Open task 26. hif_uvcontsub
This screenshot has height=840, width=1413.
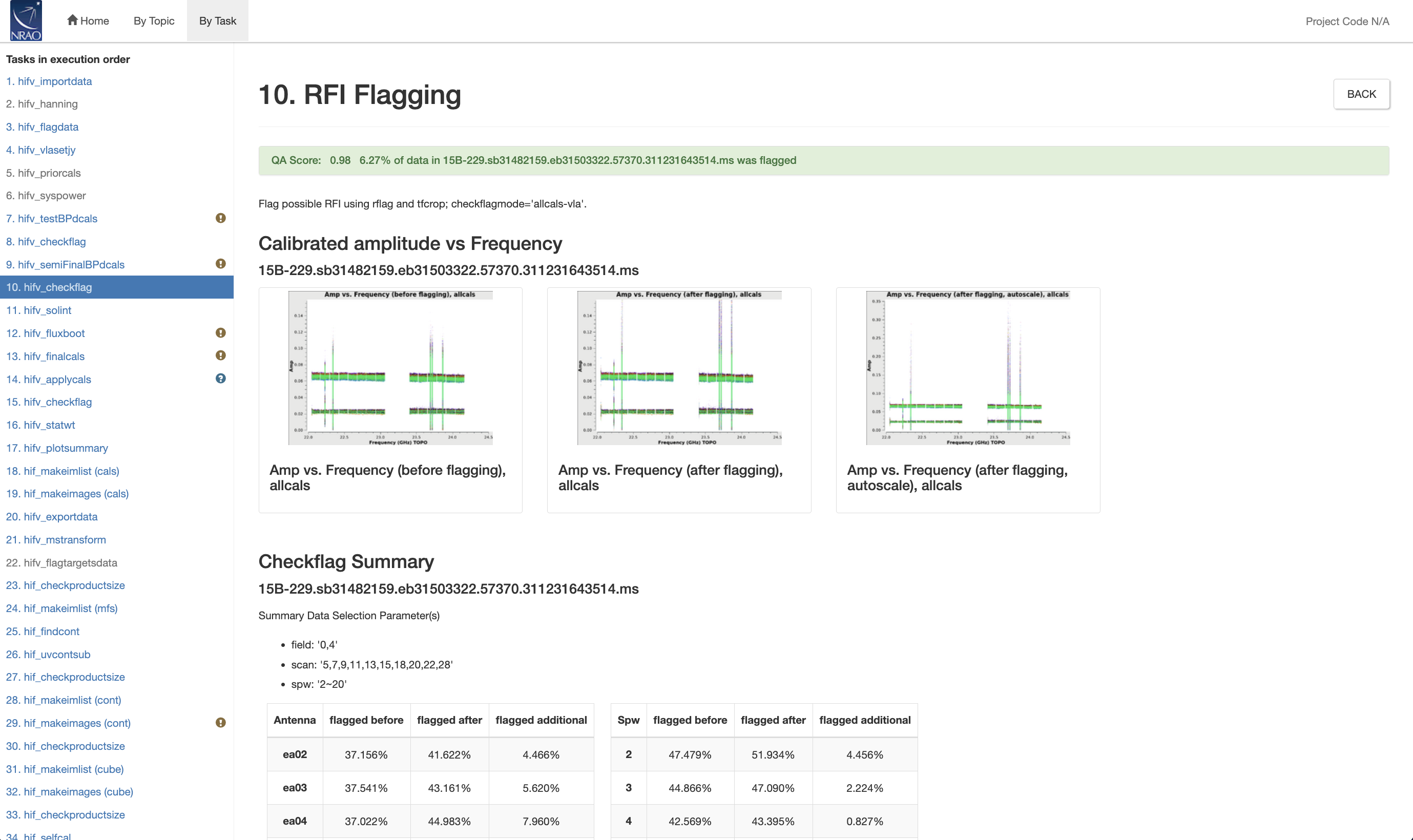pyautogui.click(x=48, y=655)
